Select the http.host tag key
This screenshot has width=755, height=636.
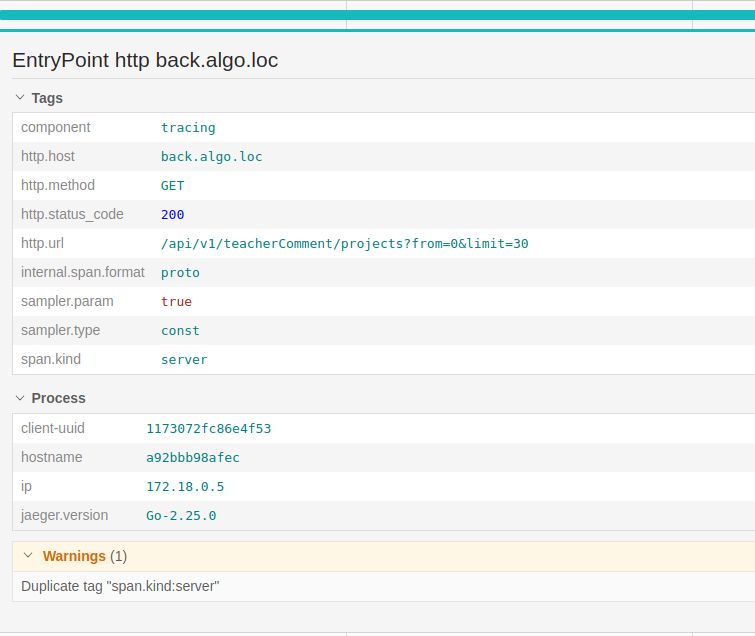[48, 156]
